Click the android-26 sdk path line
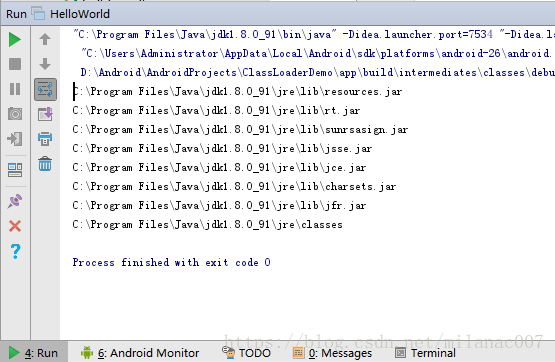The height and width of the screenshot is (362, 555). pyautogui.click(x=317, y=53)
